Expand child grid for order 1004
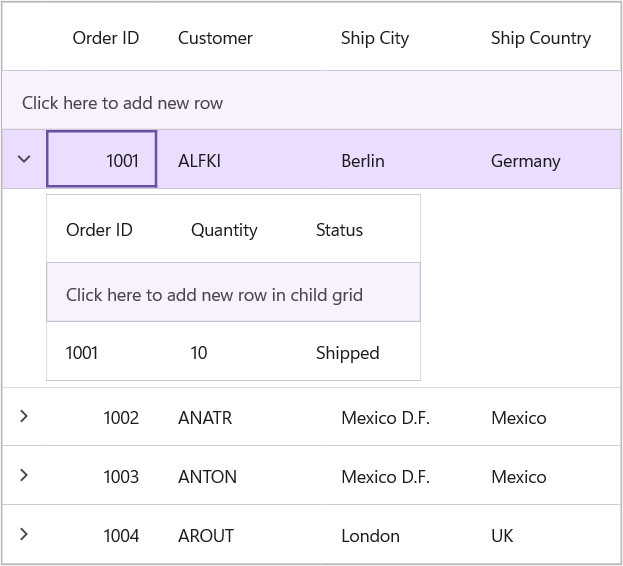This screenshot has width=623, height=566. coord(25,535)
